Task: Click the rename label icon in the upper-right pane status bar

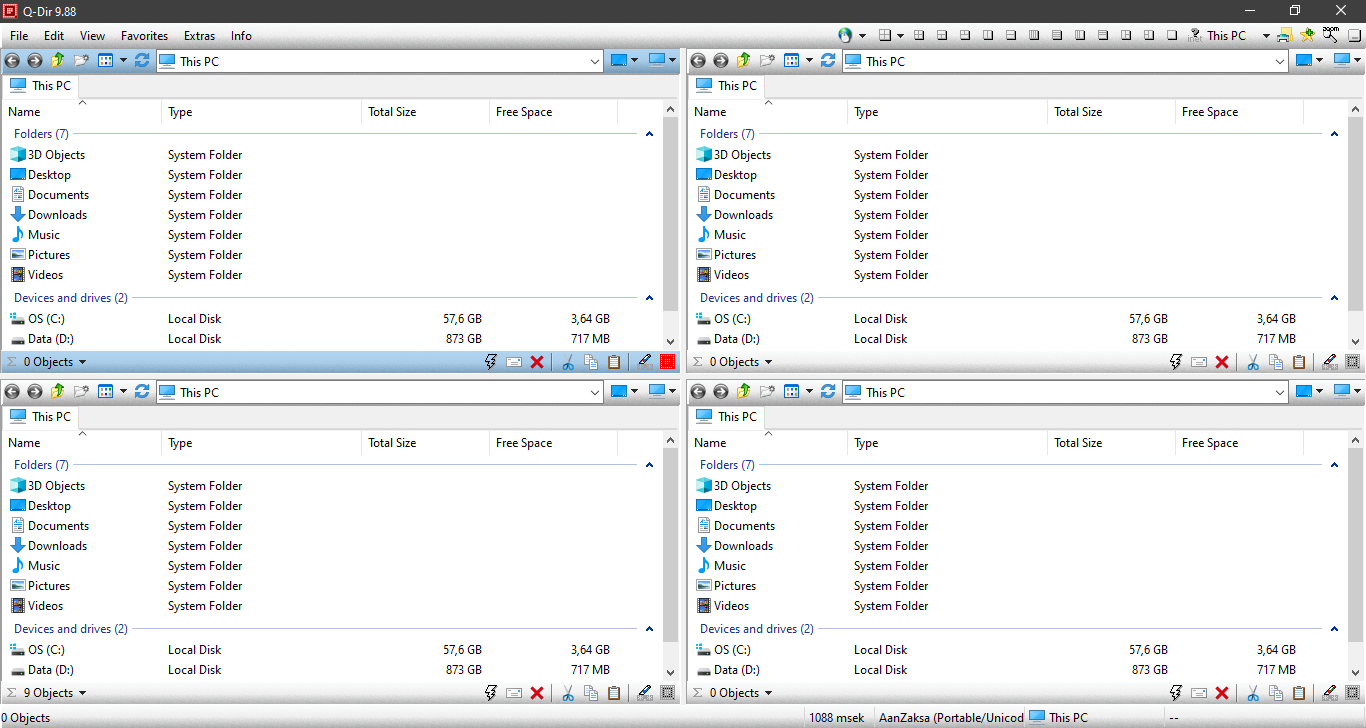Action: pyautogui.click(x=1199, y=362)
